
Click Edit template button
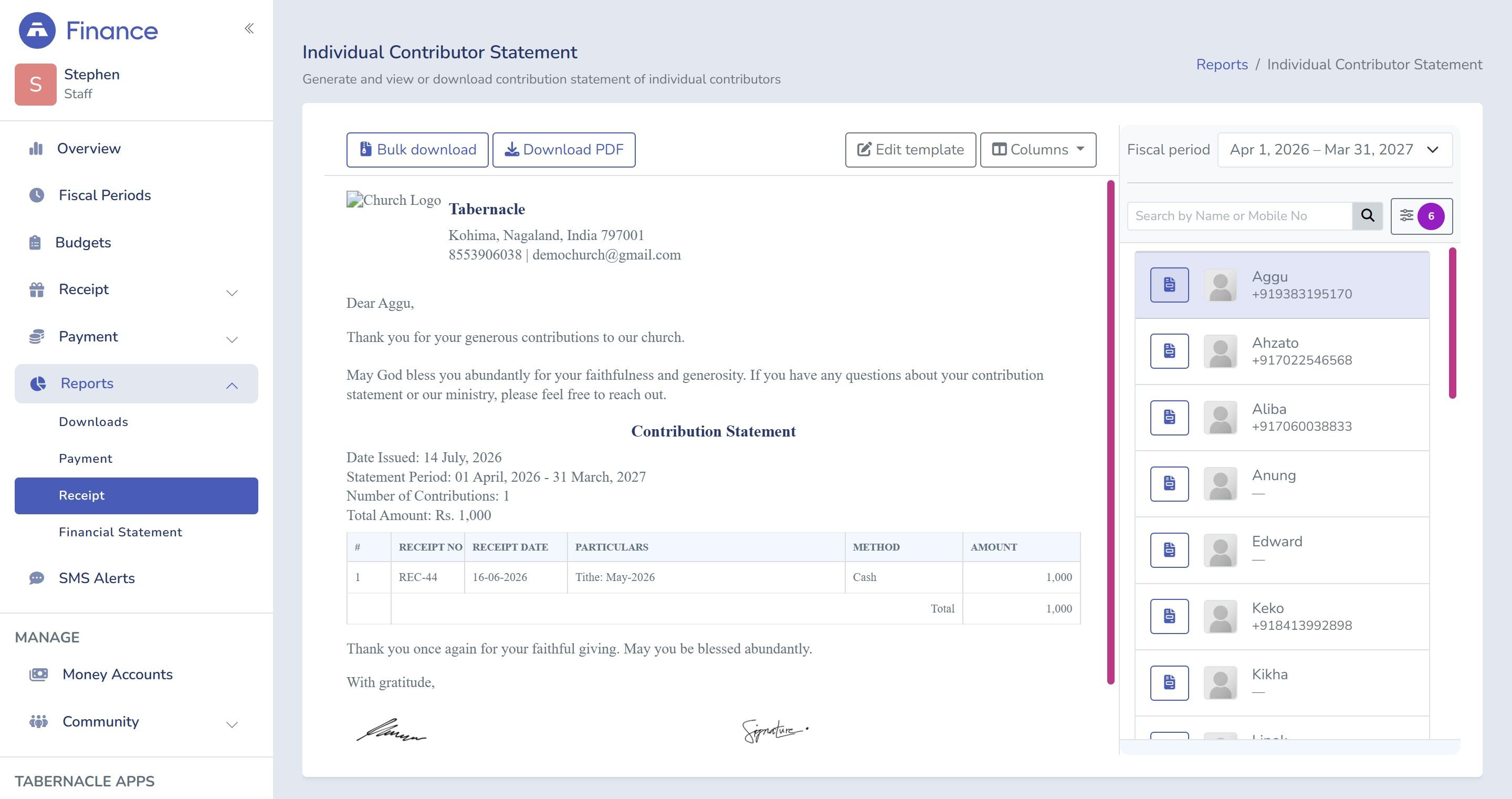click(x=910, y=149)
